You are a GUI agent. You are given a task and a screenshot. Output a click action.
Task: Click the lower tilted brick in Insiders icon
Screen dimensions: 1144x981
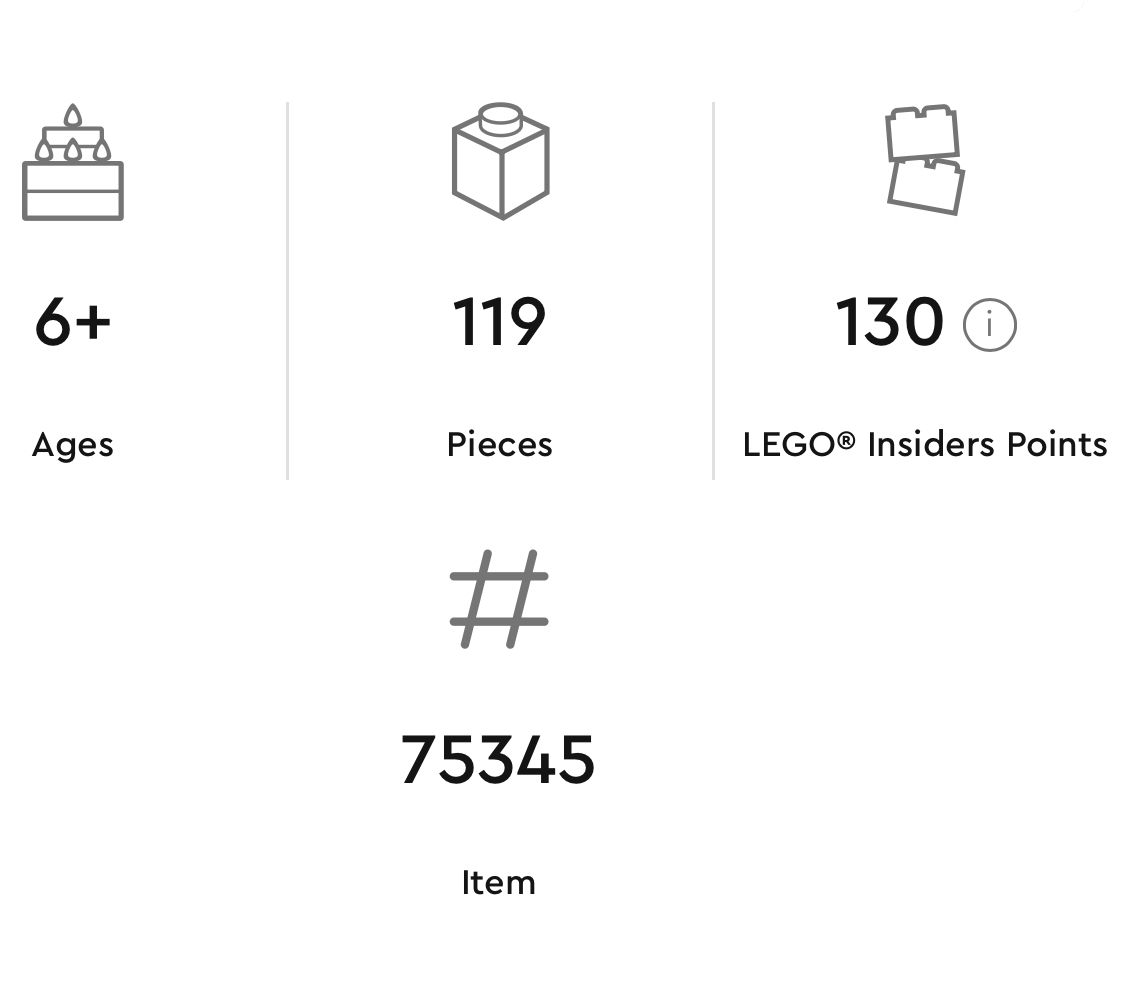point(927,187)
